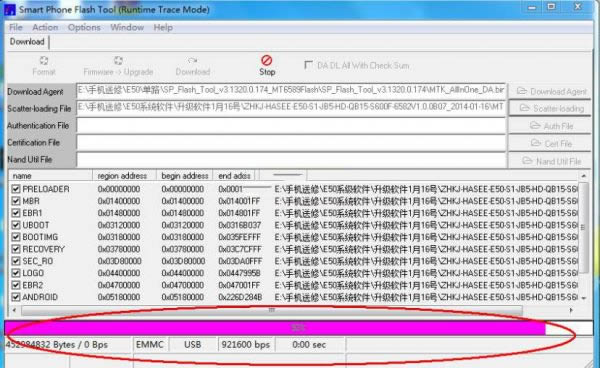Open the Help menu

click(163, 28)
